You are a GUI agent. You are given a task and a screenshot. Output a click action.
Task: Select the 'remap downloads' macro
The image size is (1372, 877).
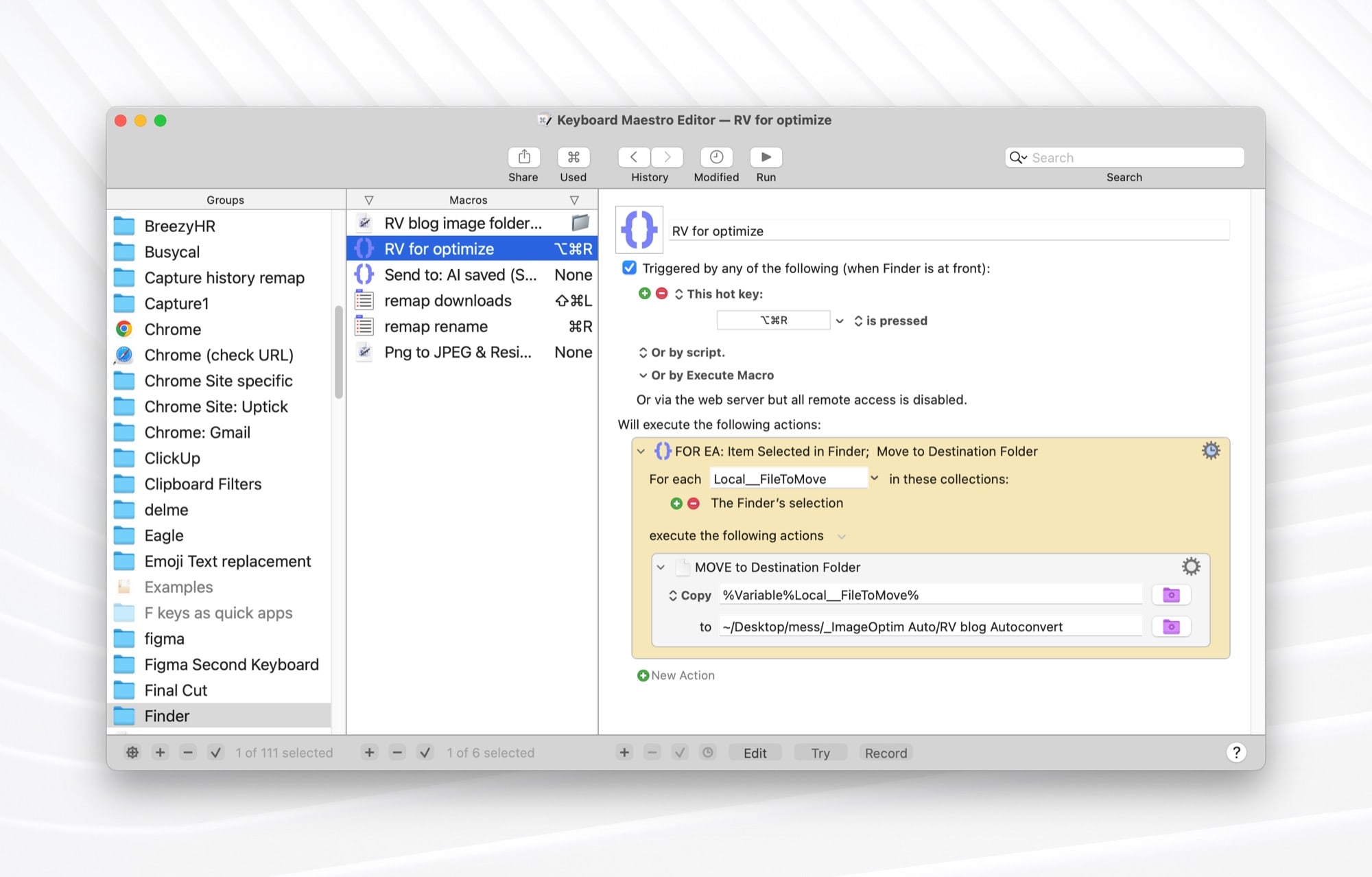click(x=472, y=301)
